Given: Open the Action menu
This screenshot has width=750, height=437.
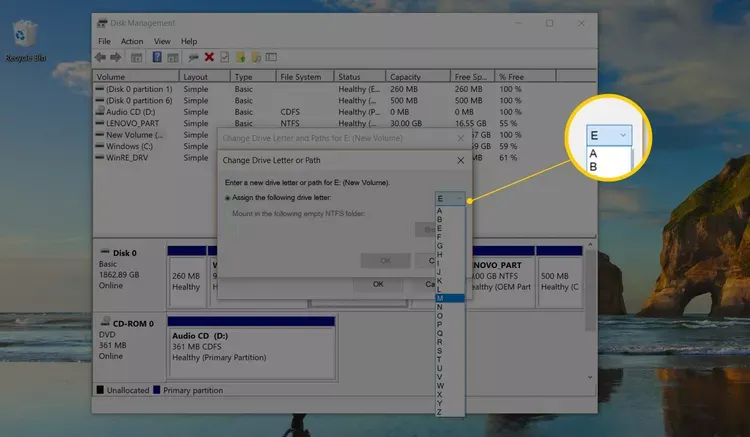Looking at the screenshot, I should pyautogui.click(x=132, y=42).
